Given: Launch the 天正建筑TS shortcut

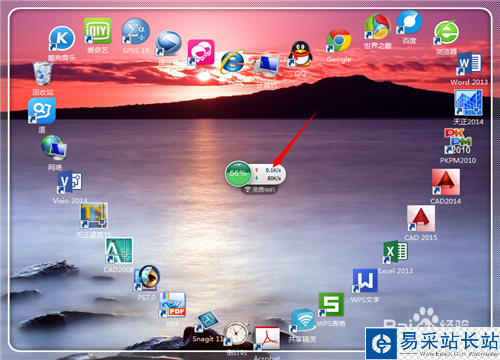Looking at the screenshot, I should click(x=94, y=215).
